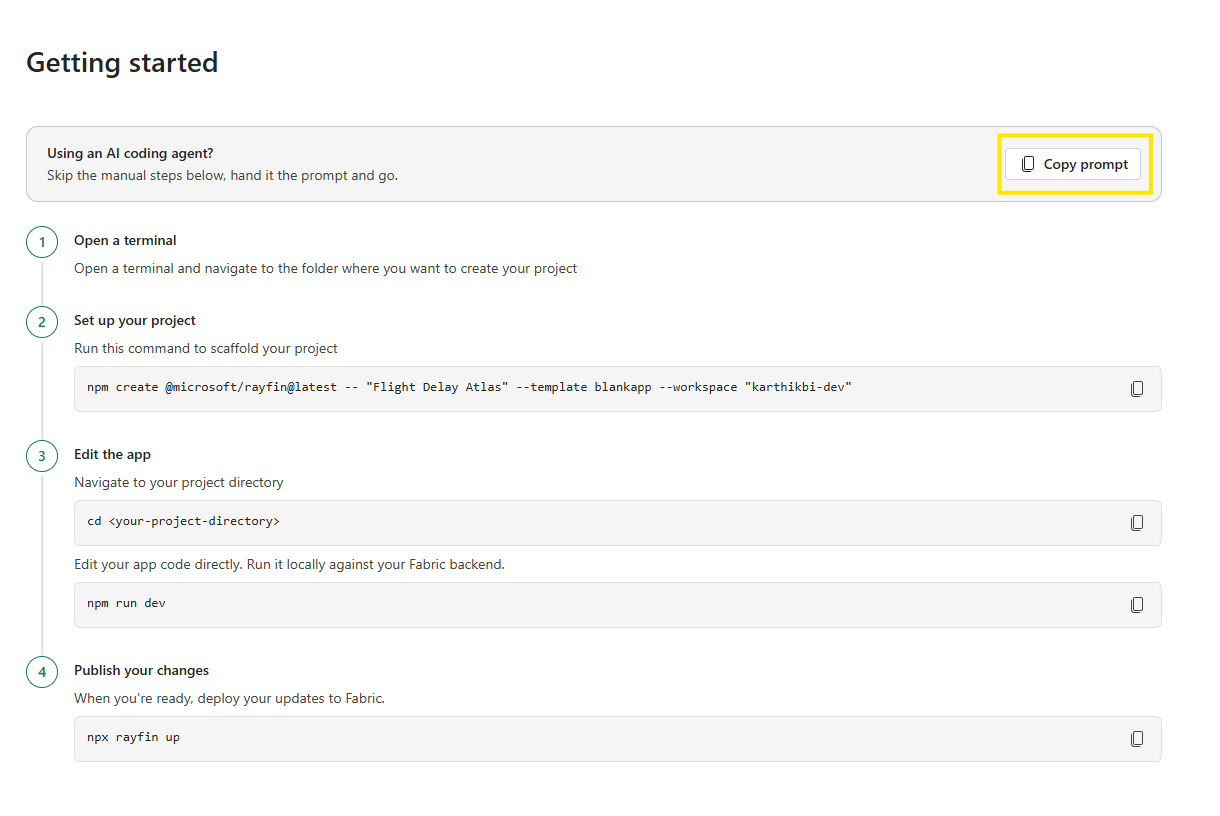This screenshot has width=1220, height=816.
Task: Click the npx rayfin up code text
Action: 133,737
